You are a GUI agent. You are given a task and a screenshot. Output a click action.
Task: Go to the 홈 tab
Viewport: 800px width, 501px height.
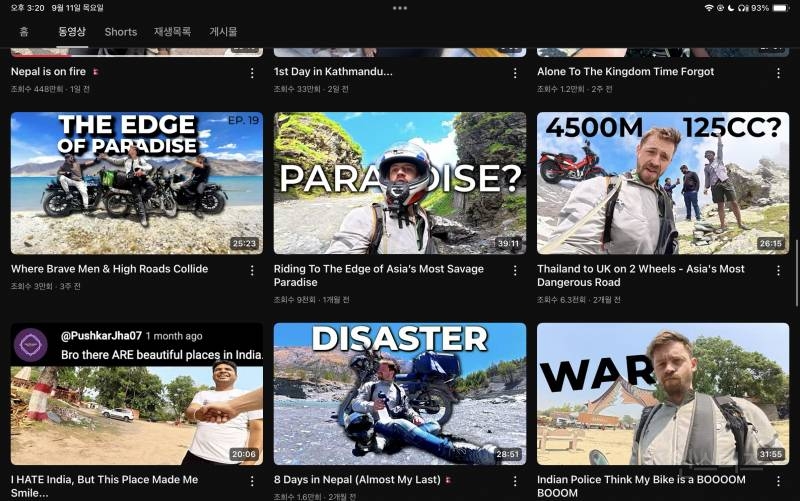coord(24,32)
